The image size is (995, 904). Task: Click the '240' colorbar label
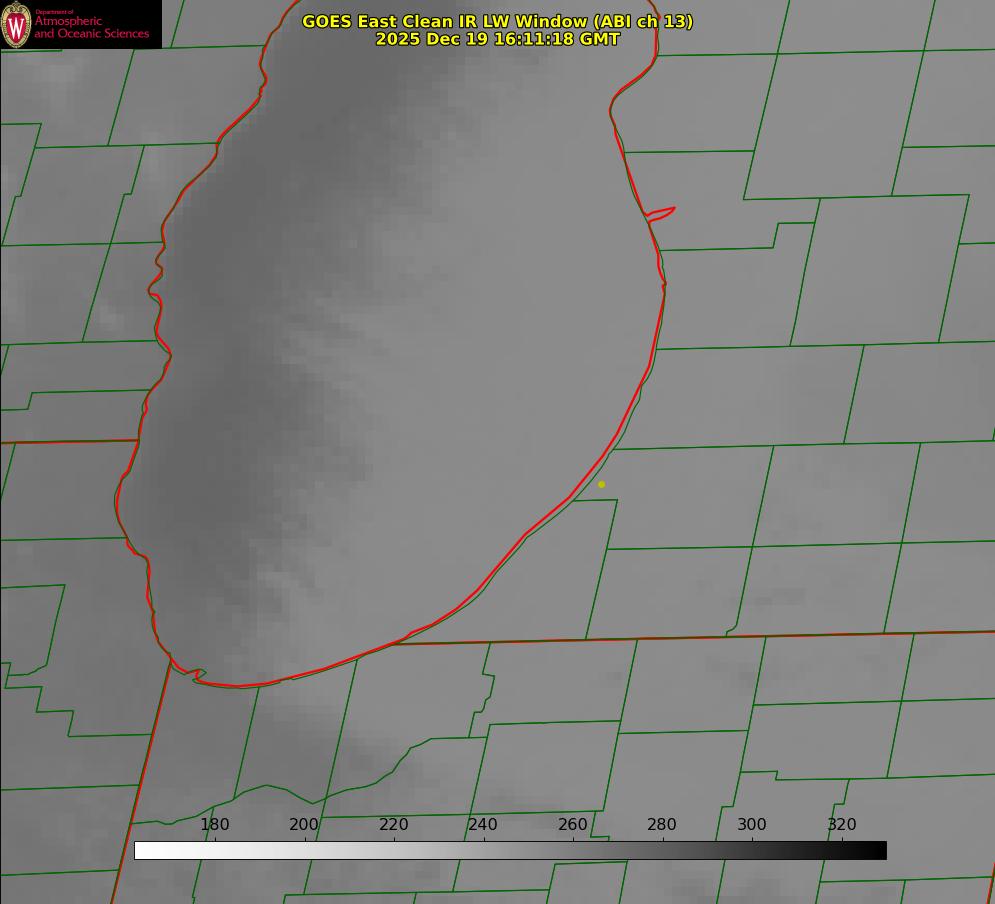(483, 824)
